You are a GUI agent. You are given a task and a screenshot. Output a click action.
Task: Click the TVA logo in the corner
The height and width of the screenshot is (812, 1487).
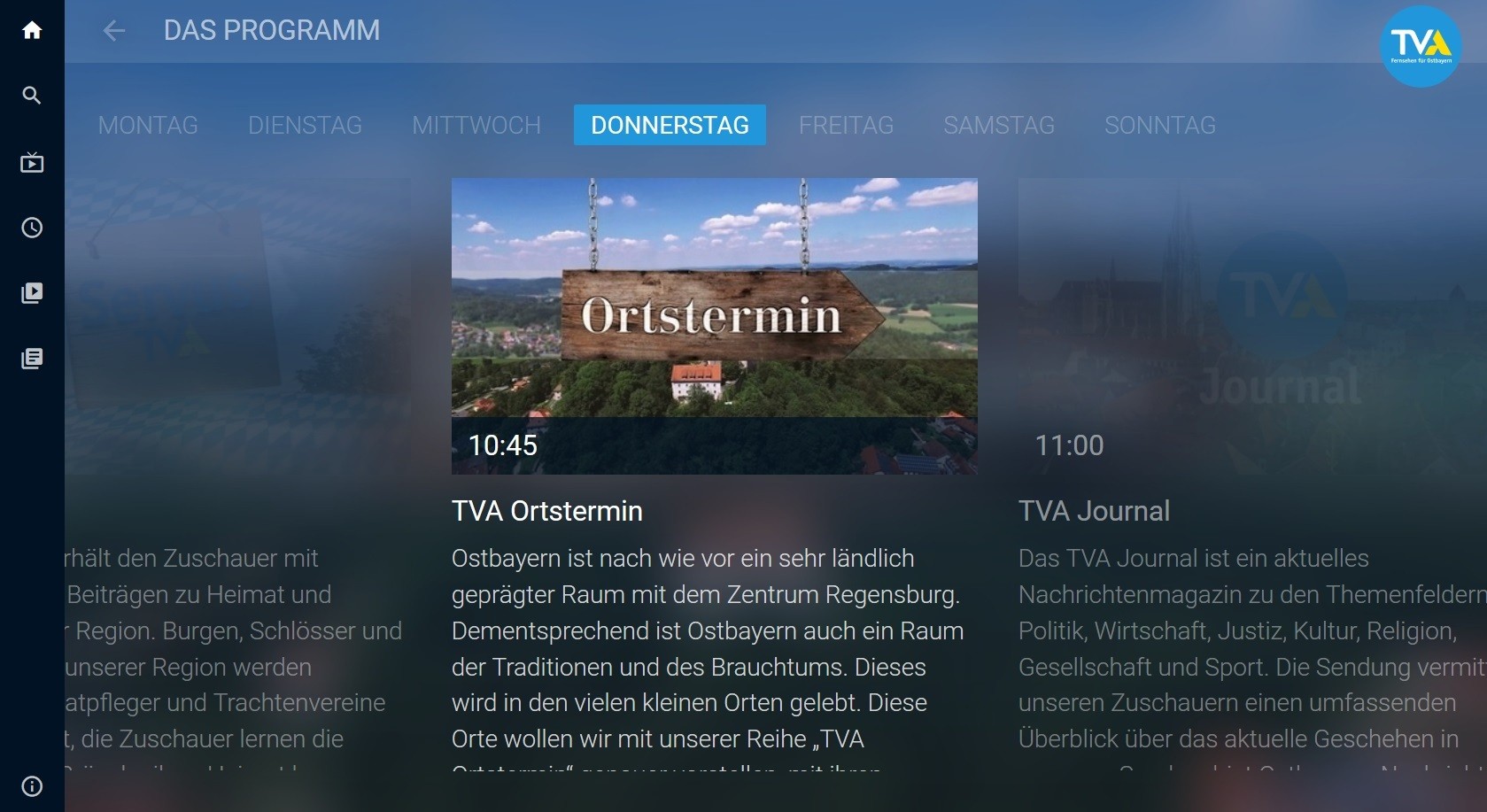pyautogui.click(x=1421, y=47)
